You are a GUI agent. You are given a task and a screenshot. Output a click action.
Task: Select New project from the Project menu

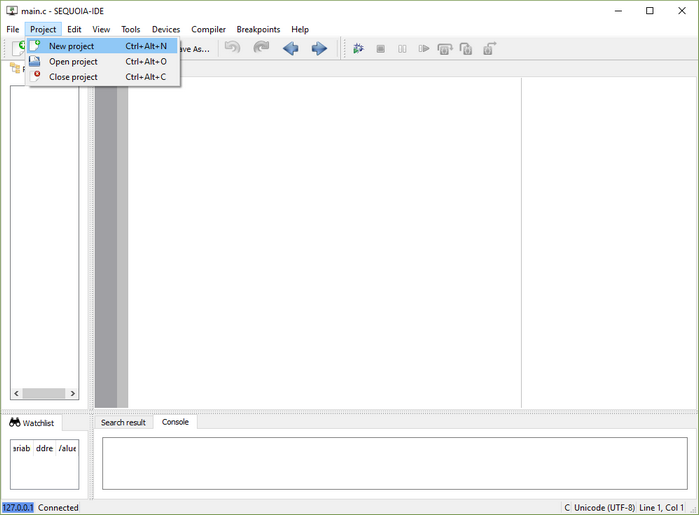(103, 46)
